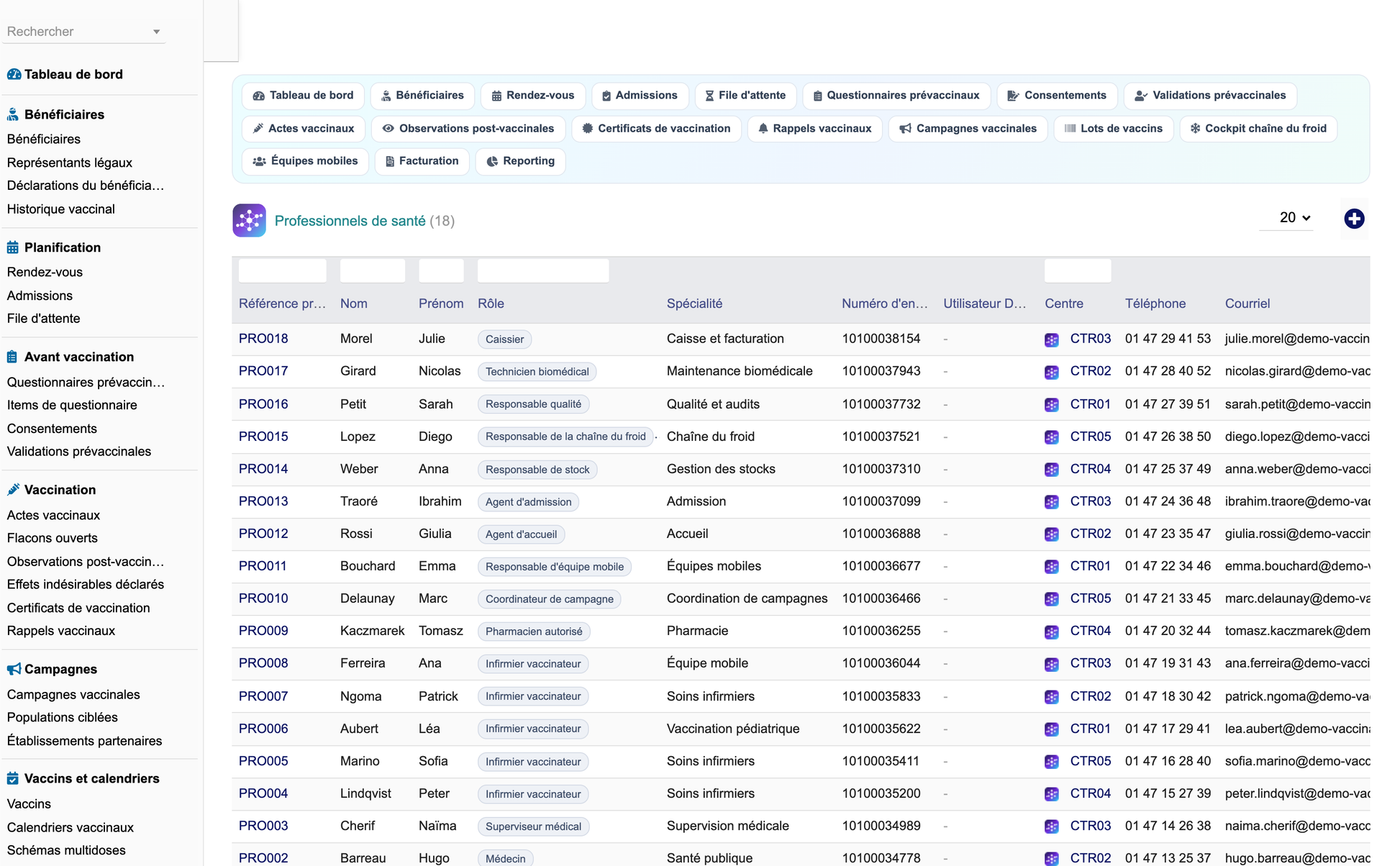Image resolution: width=1400 pixels, height=866 pixels.
Task: Open Items de questionnaire in sidebar
Action: pos(72,406)
